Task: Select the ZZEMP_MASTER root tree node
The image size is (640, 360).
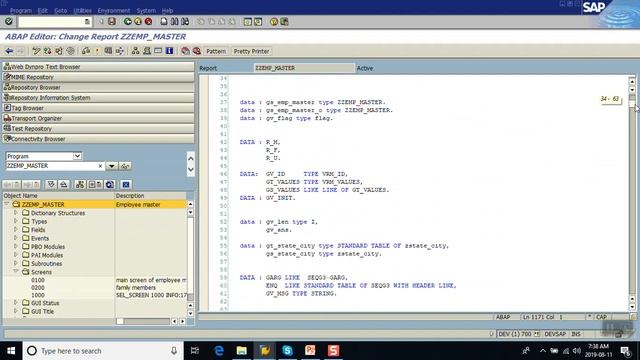Action: tap(43, 204)
